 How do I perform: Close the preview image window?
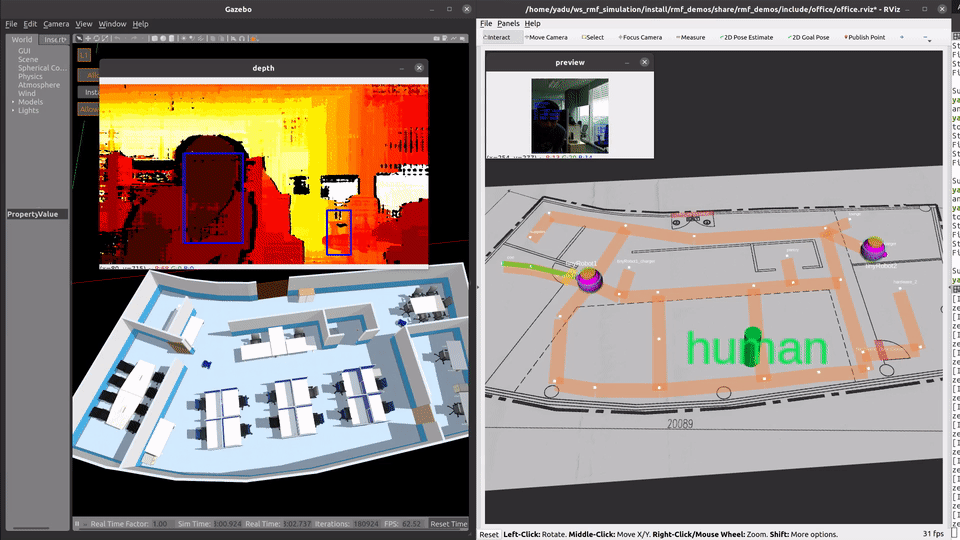tap(644, 62)
